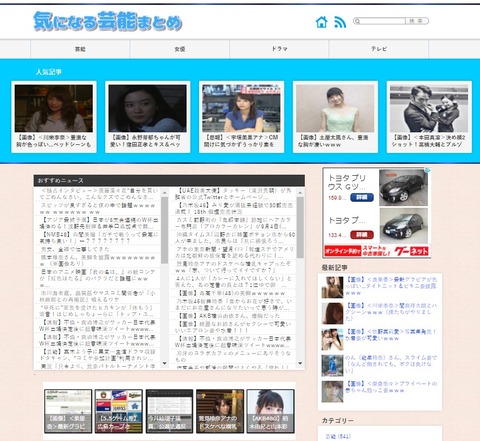Screen dimensions: 480x441
Task: Open the latest article プライベートの赤ちゃん抱っこ姿
Action: [391, 387]
